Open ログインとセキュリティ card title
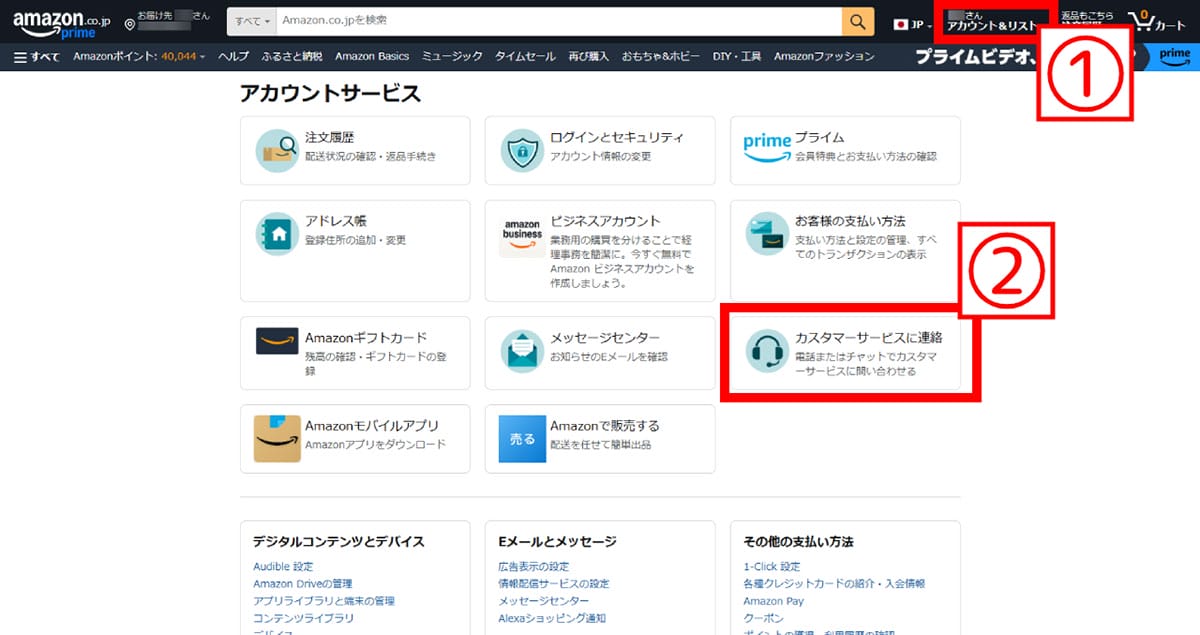 point(617,138)
